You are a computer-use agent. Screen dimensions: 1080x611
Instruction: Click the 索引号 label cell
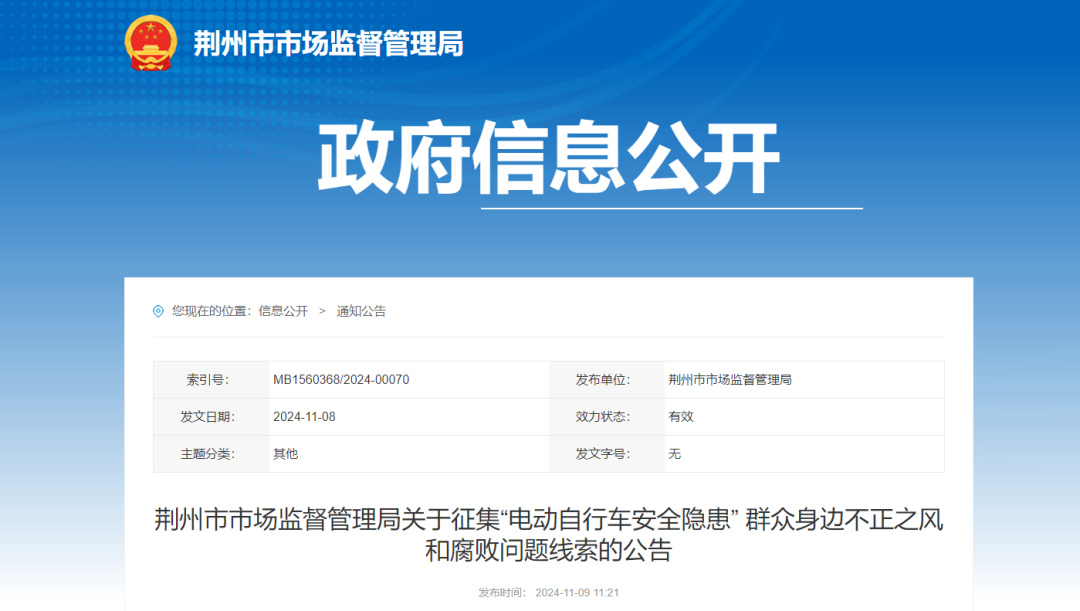click(207, 379)
